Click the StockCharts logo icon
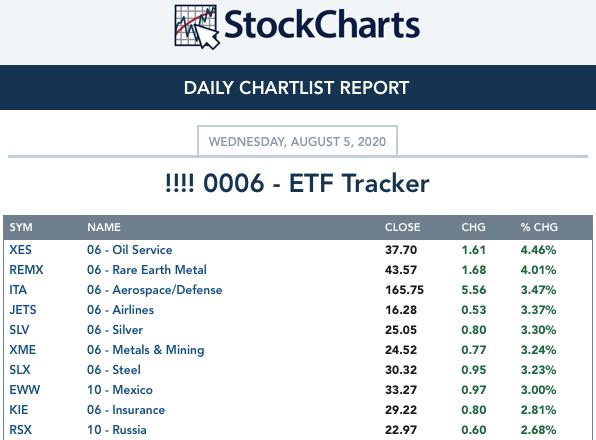596x440 pixels. click(x=197, y=27)
